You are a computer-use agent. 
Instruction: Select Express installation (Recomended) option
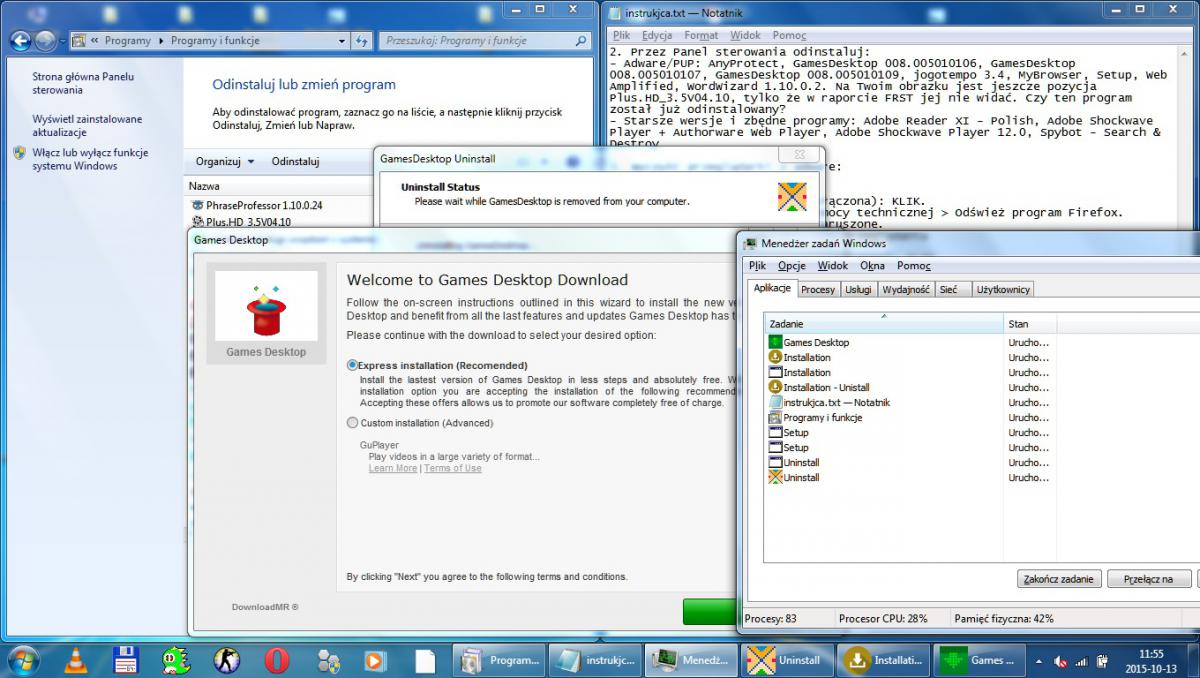352,365
